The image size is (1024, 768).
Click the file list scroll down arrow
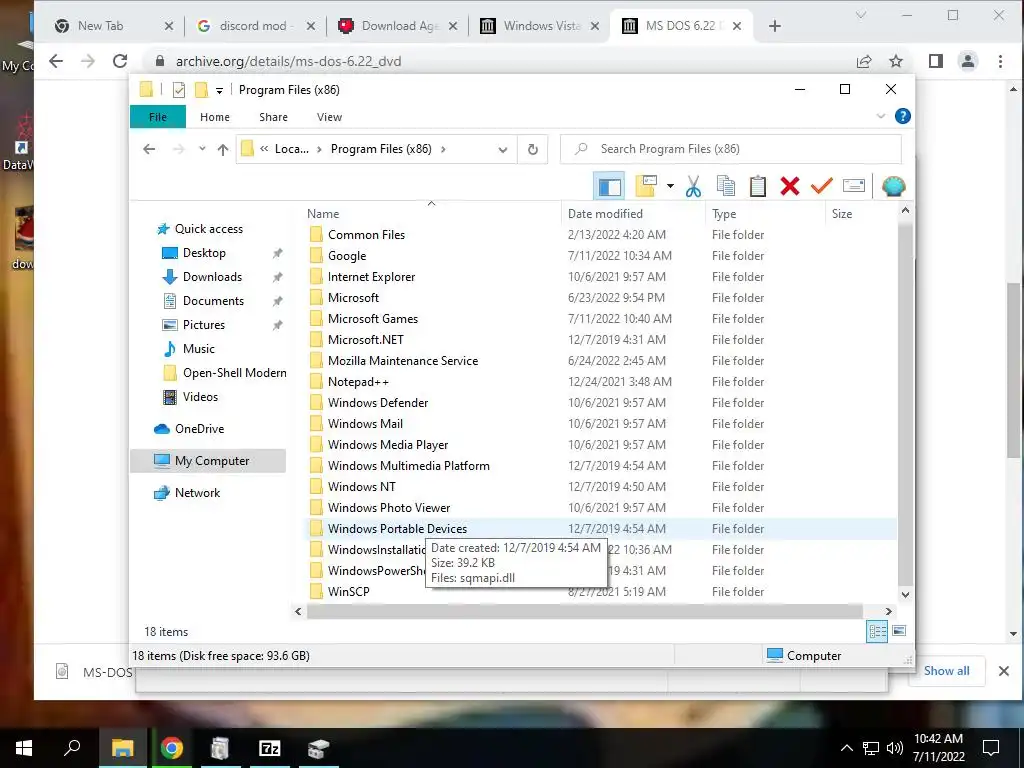[x=905, y=594]
